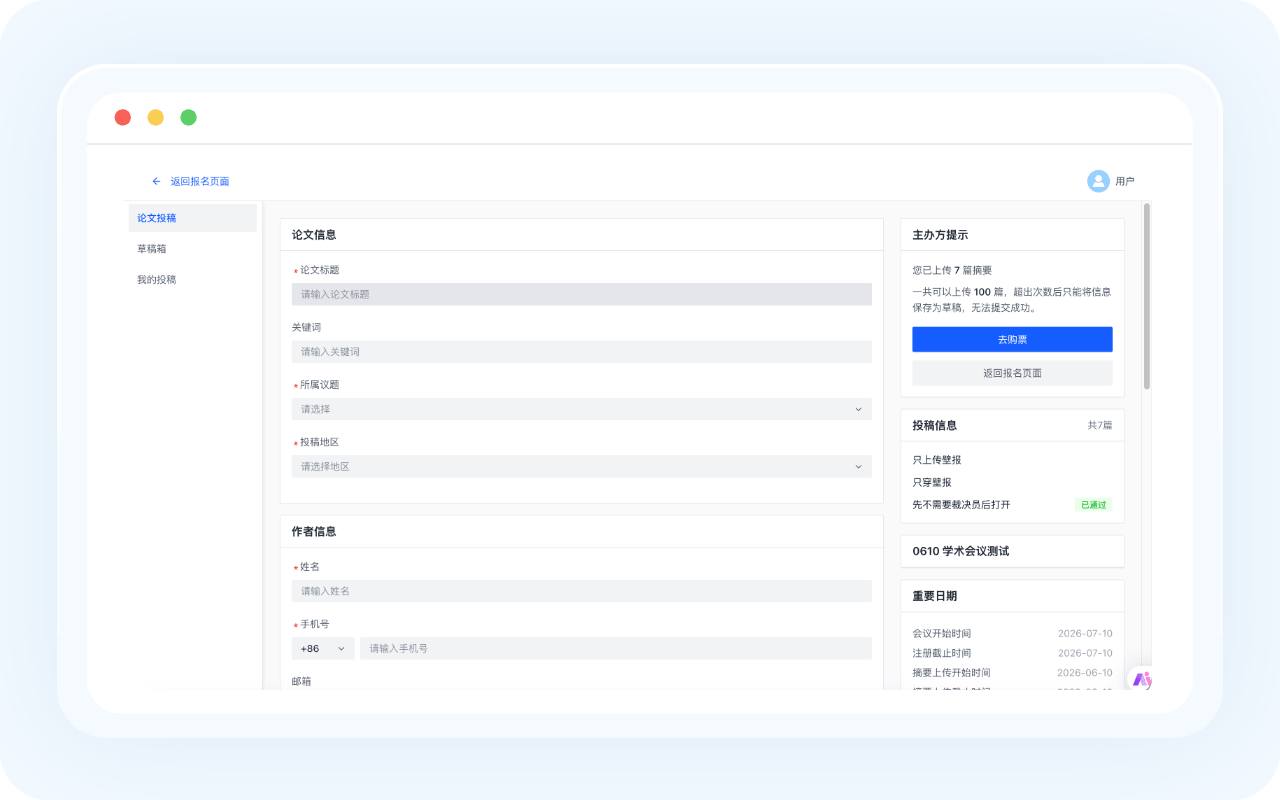Click the 先不需要裁决员后打开 submission entry

[x=961, y=505]
